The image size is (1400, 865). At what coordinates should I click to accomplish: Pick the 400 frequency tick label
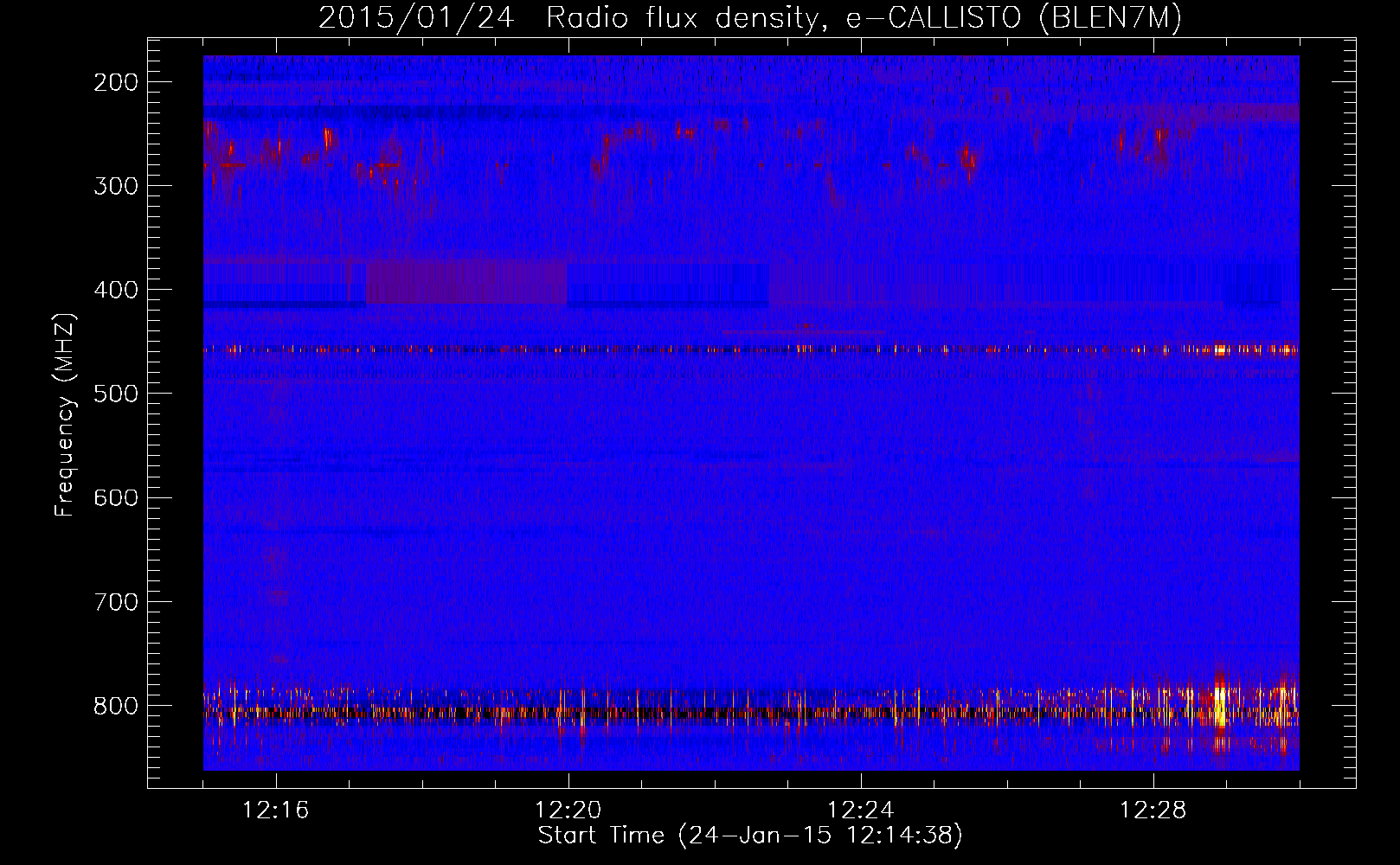[116, 290]
